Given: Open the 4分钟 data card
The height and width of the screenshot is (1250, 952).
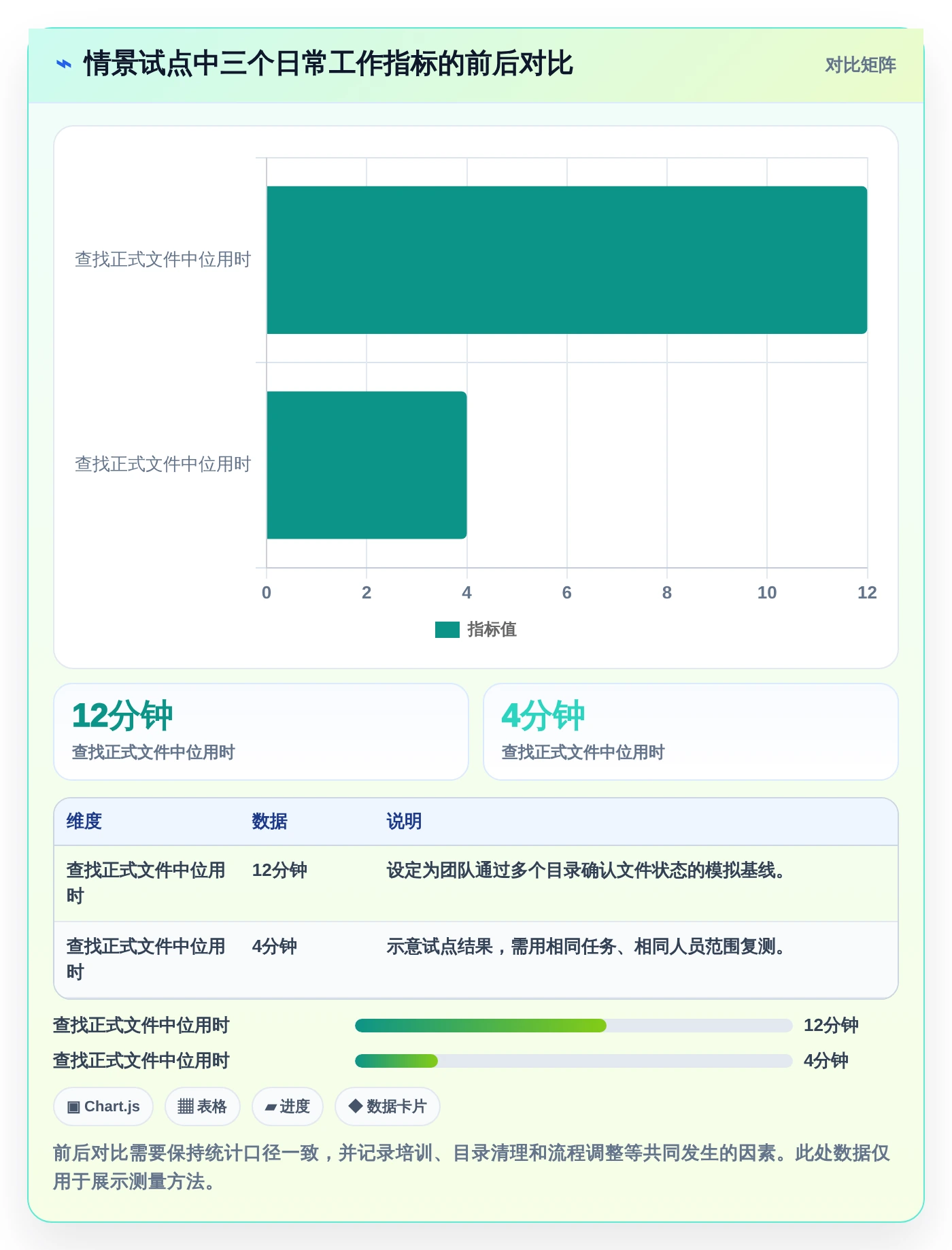Looking at the screenshot, I should point(691,732).
